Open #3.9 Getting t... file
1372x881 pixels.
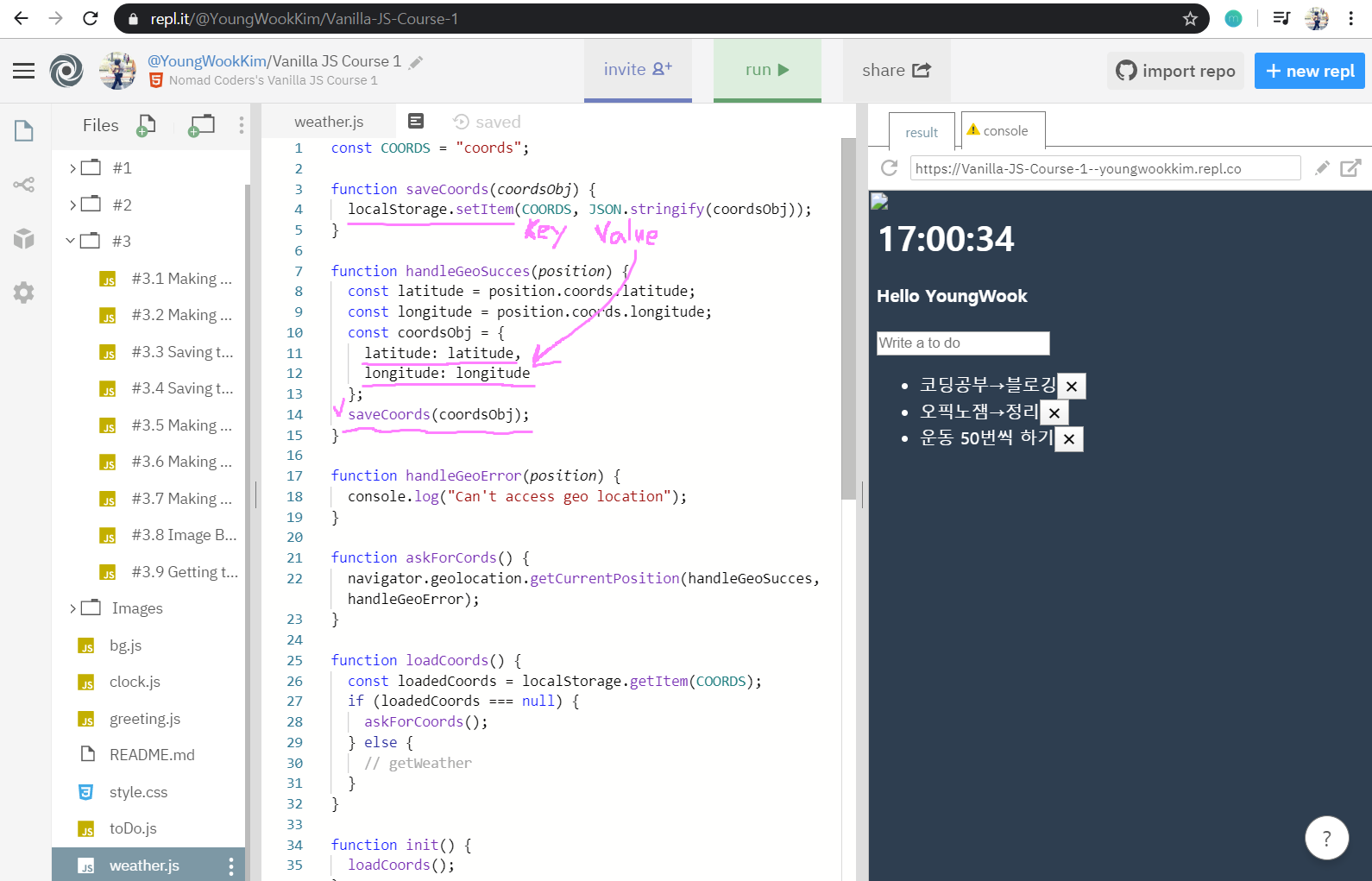pyautogui.click(x=167, y=572)
